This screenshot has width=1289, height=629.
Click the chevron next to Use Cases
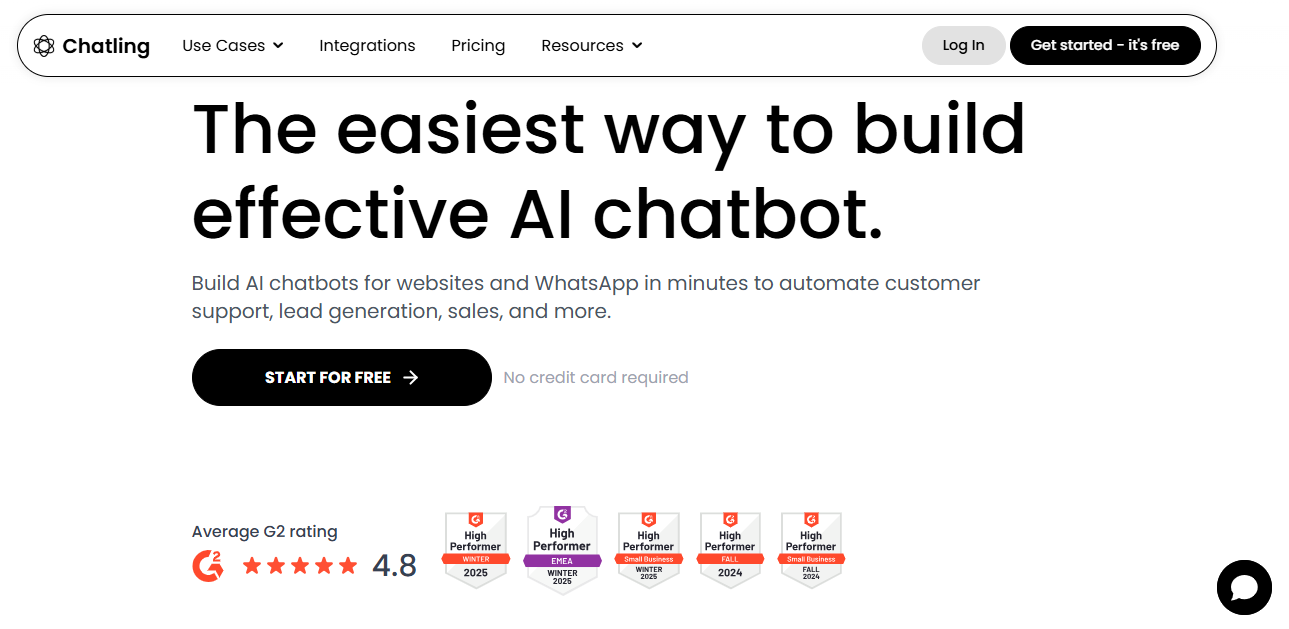tap(278, 46)
